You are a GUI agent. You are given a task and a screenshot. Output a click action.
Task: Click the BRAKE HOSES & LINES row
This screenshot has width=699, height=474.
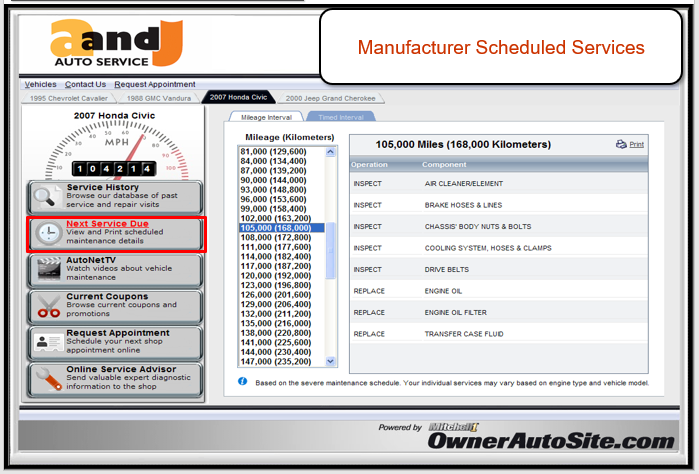[499, 205]
